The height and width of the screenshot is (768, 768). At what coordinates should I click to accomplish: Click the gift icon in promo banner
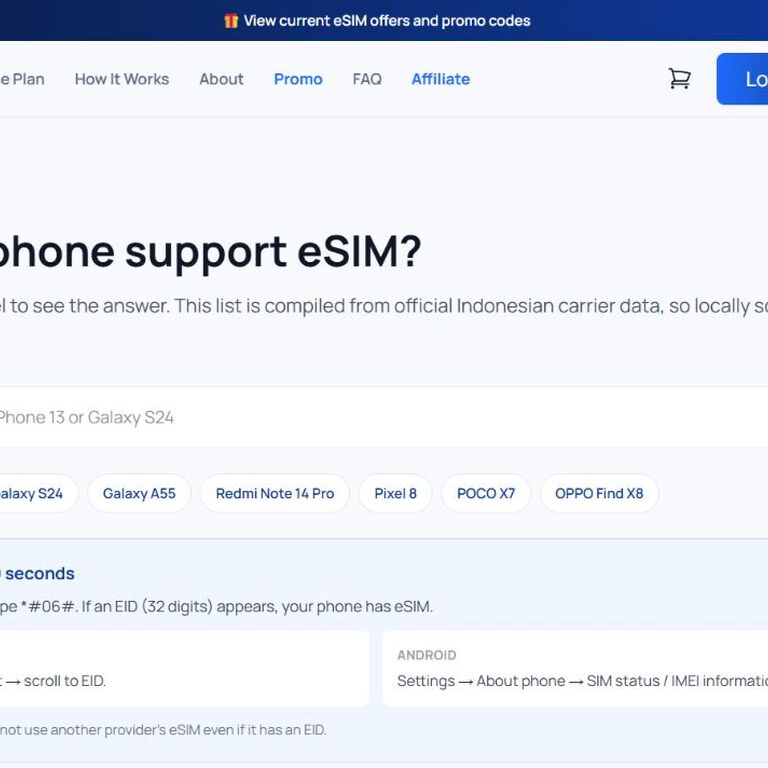pyautogui.click(x=231, y=21)
